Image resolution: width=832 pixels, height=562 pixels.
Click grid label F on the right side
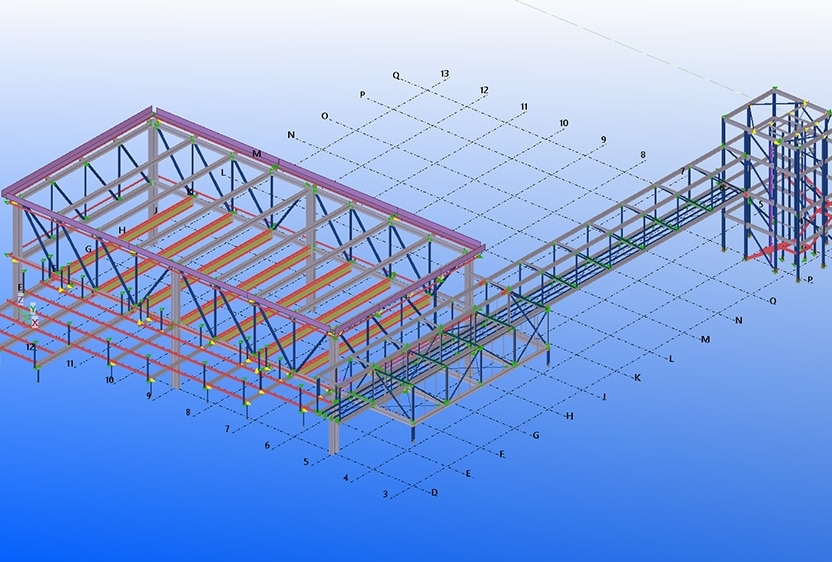(501, 455)
